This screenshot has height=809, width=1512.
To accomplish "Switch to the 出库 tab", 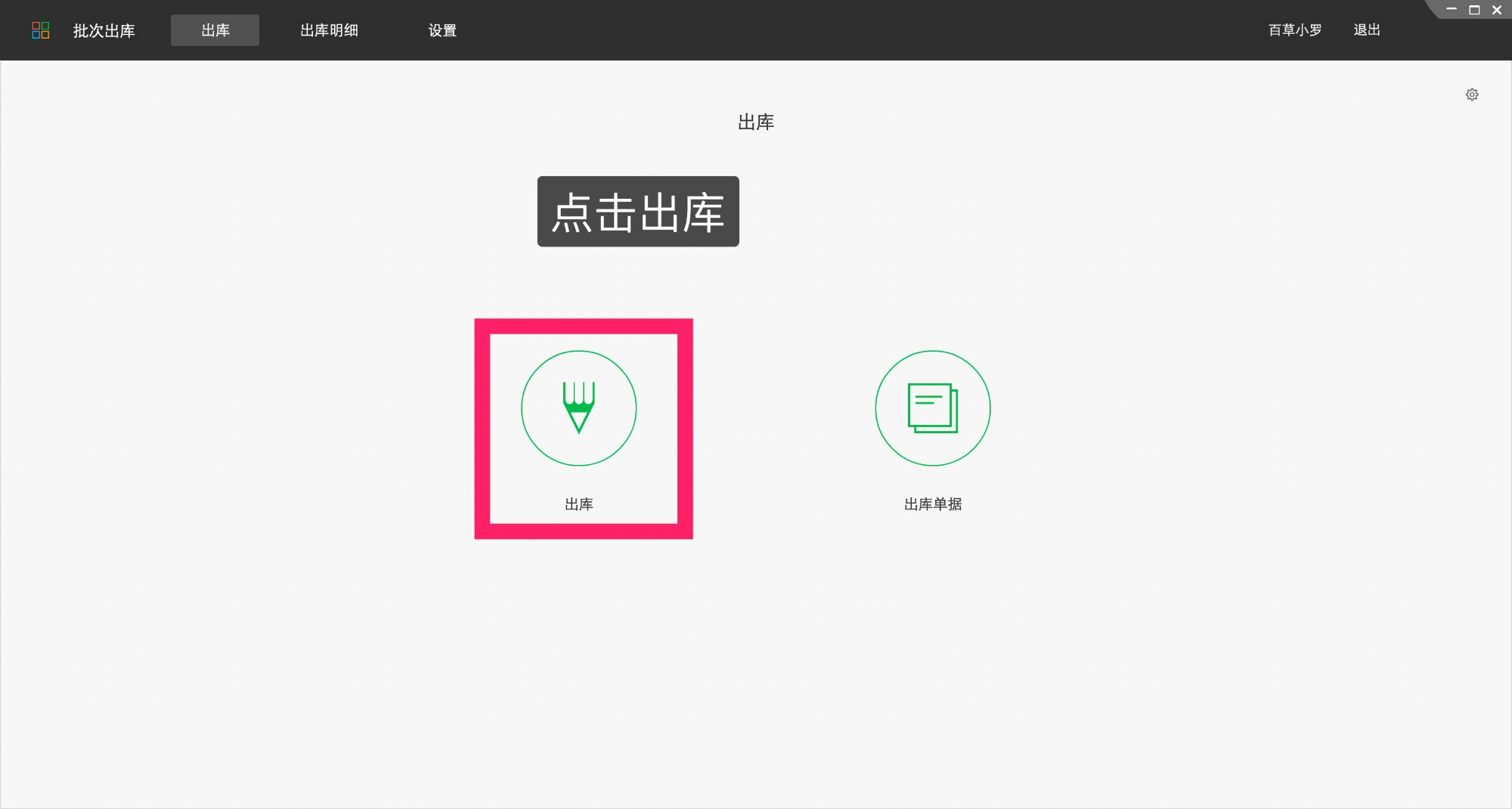I will pos(215,30).
